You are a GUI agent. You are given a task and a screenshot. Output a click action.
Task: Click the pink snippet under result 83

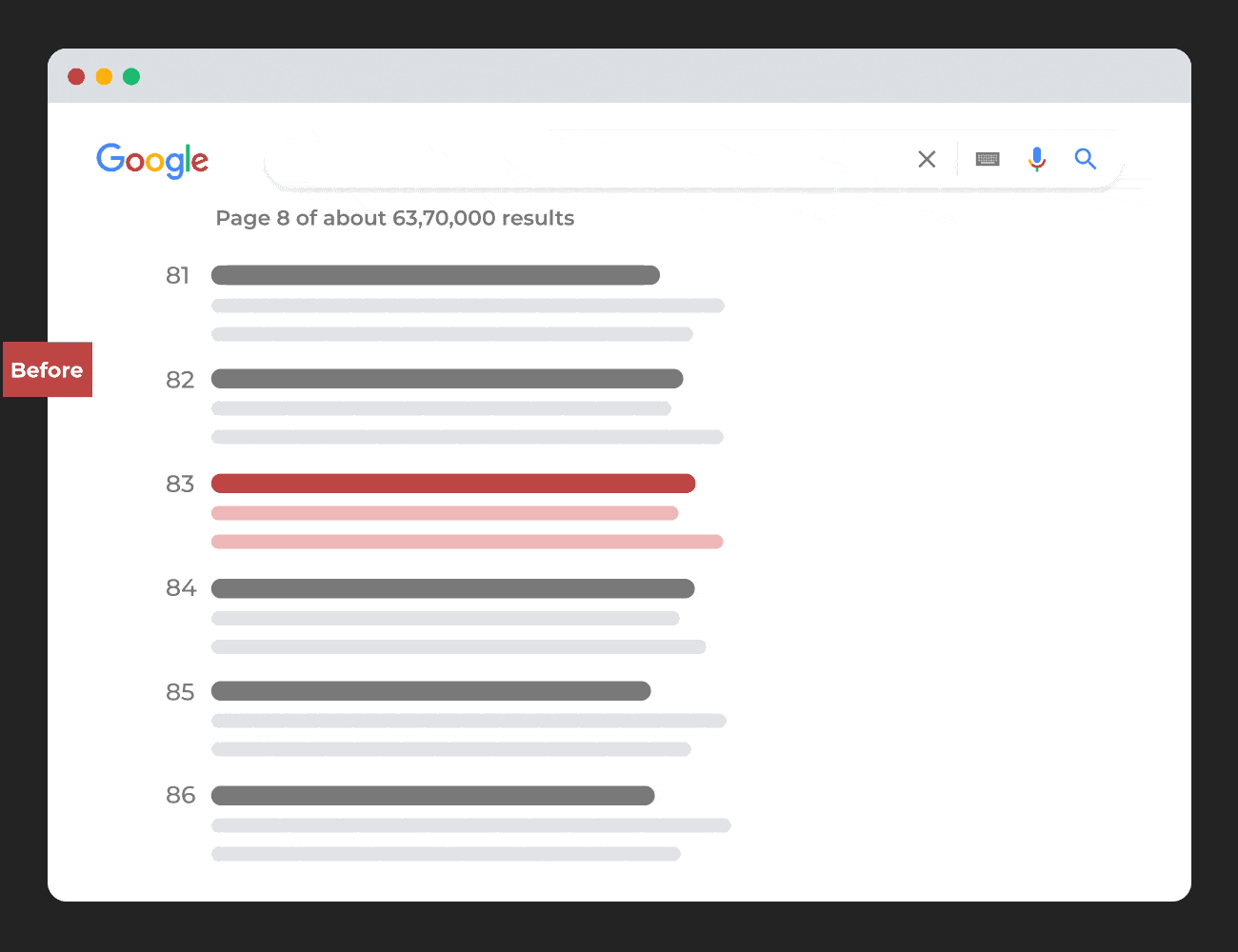[x=445, y=513]
